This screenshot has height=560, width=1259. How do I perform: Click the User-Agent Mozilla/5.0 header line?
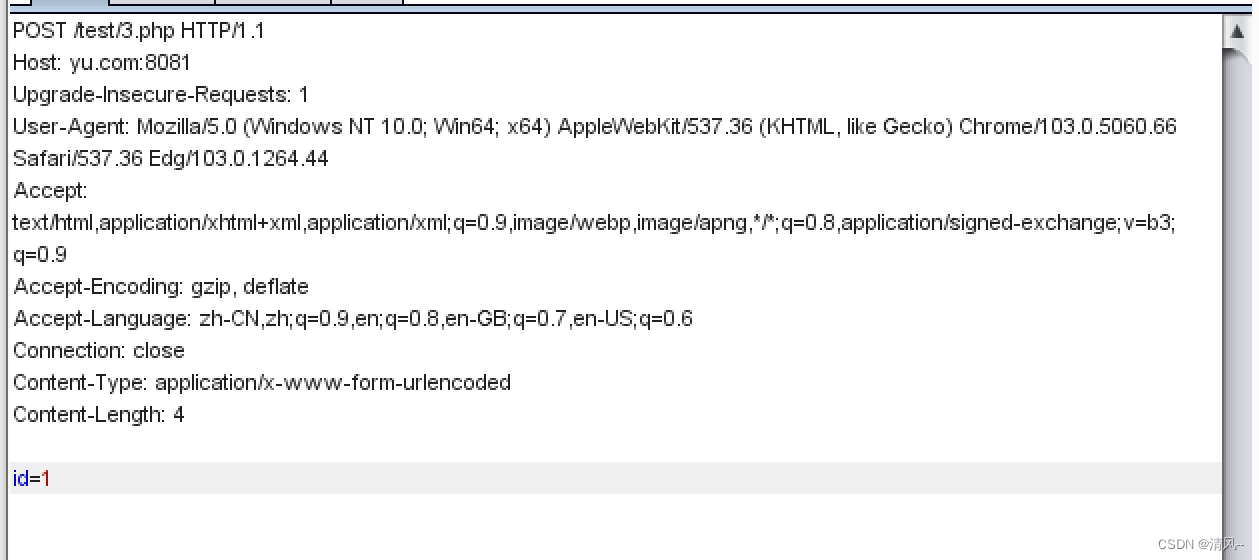595,127
